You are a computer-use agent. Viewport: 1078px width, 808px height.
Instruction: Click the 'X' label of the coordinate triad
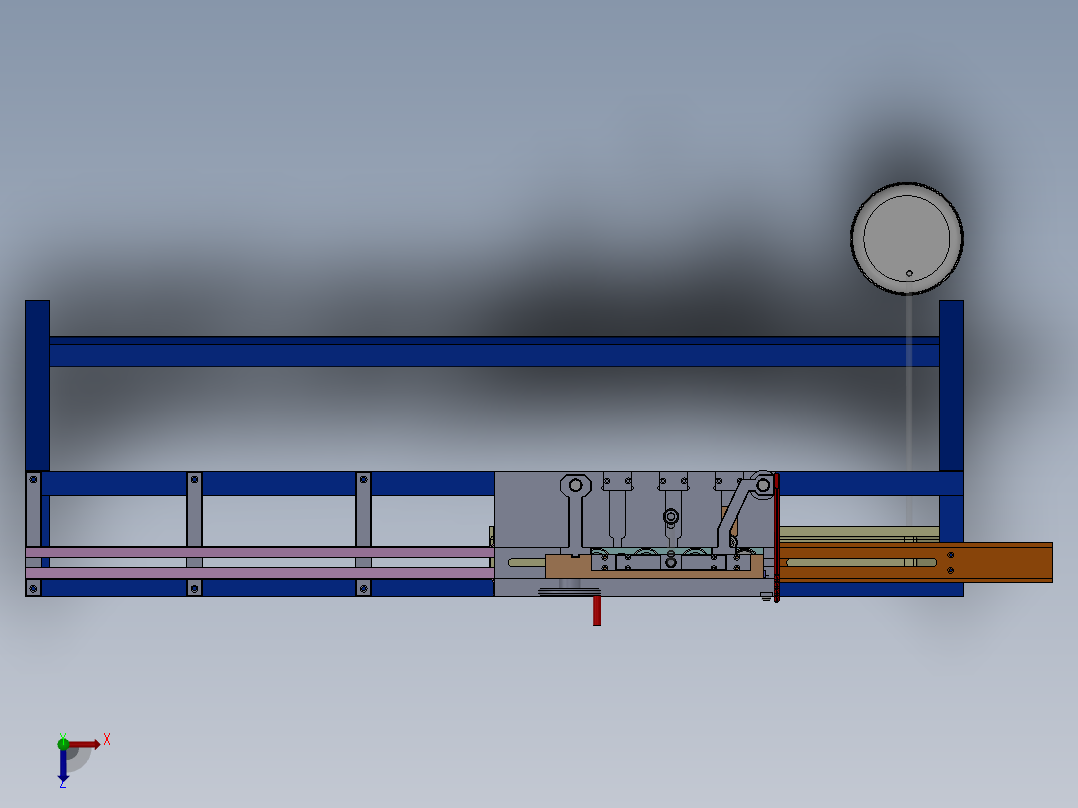coord(107,740)
